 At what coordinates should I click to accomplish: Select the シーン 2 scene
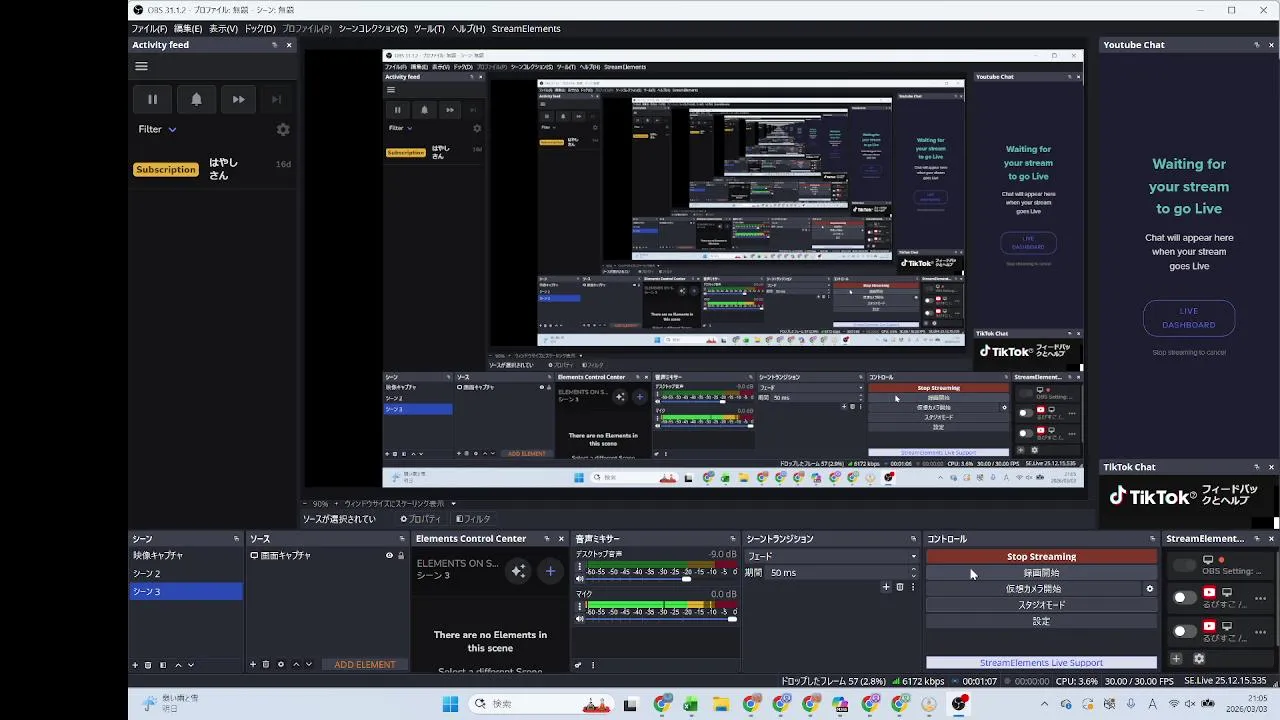(186, 574)
